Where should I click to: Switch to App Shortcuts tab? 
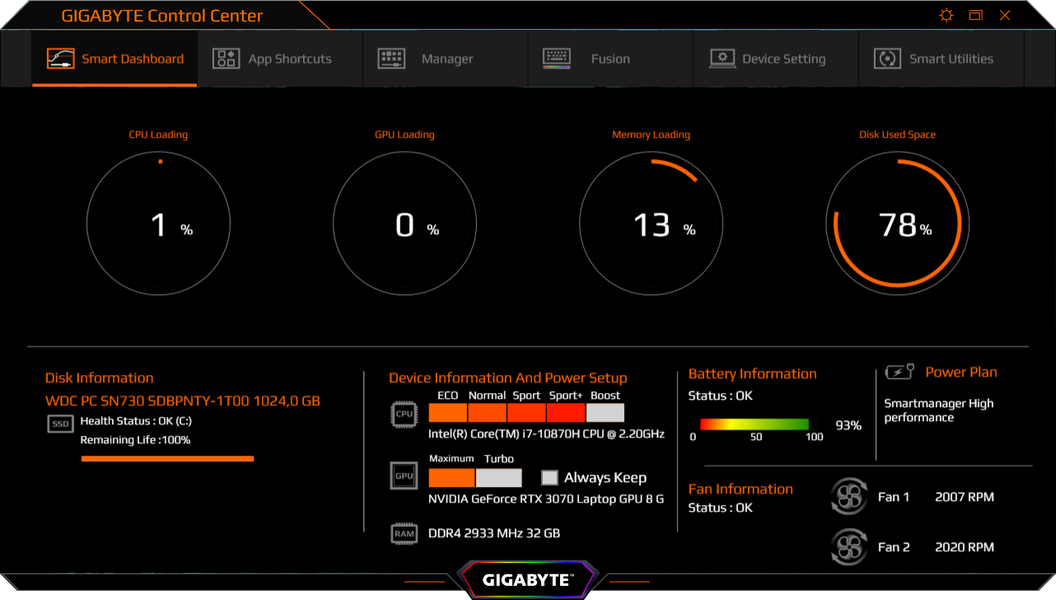(x=280, y=59)
